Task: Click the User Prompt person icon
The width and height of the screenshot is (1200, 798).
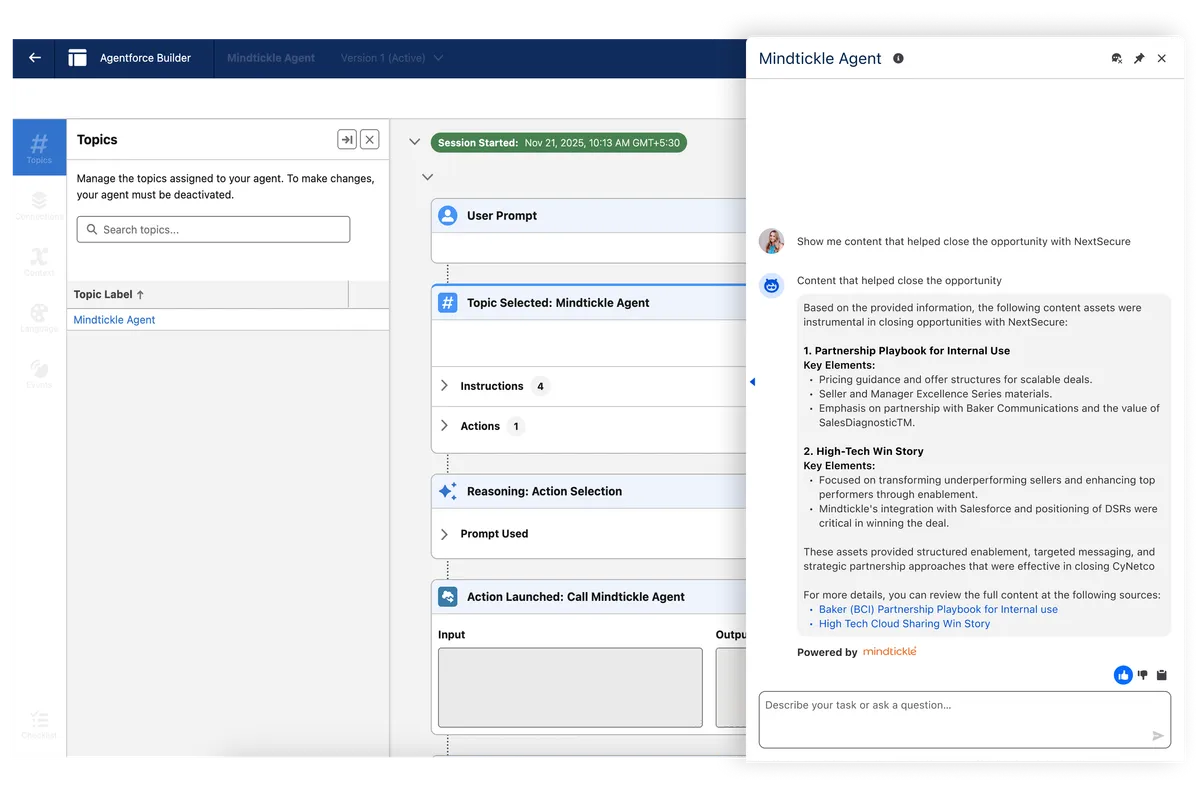Action: click(448, 215)
